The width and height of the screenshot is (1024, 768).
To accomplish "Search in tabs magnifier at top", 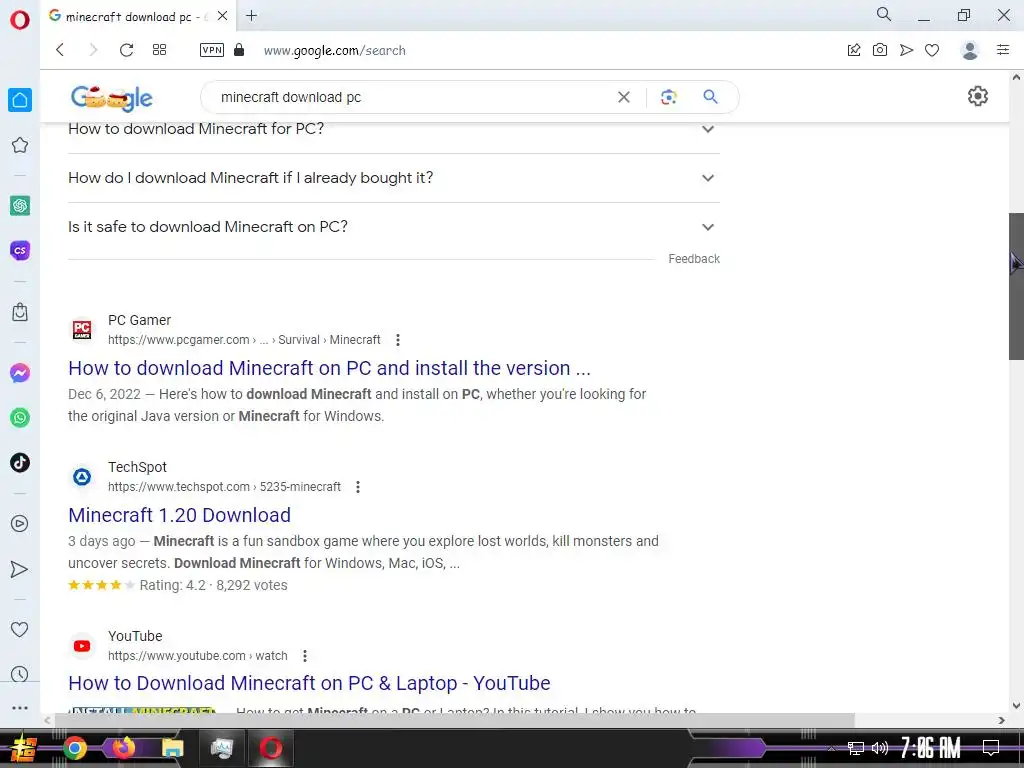I will 884,14.
